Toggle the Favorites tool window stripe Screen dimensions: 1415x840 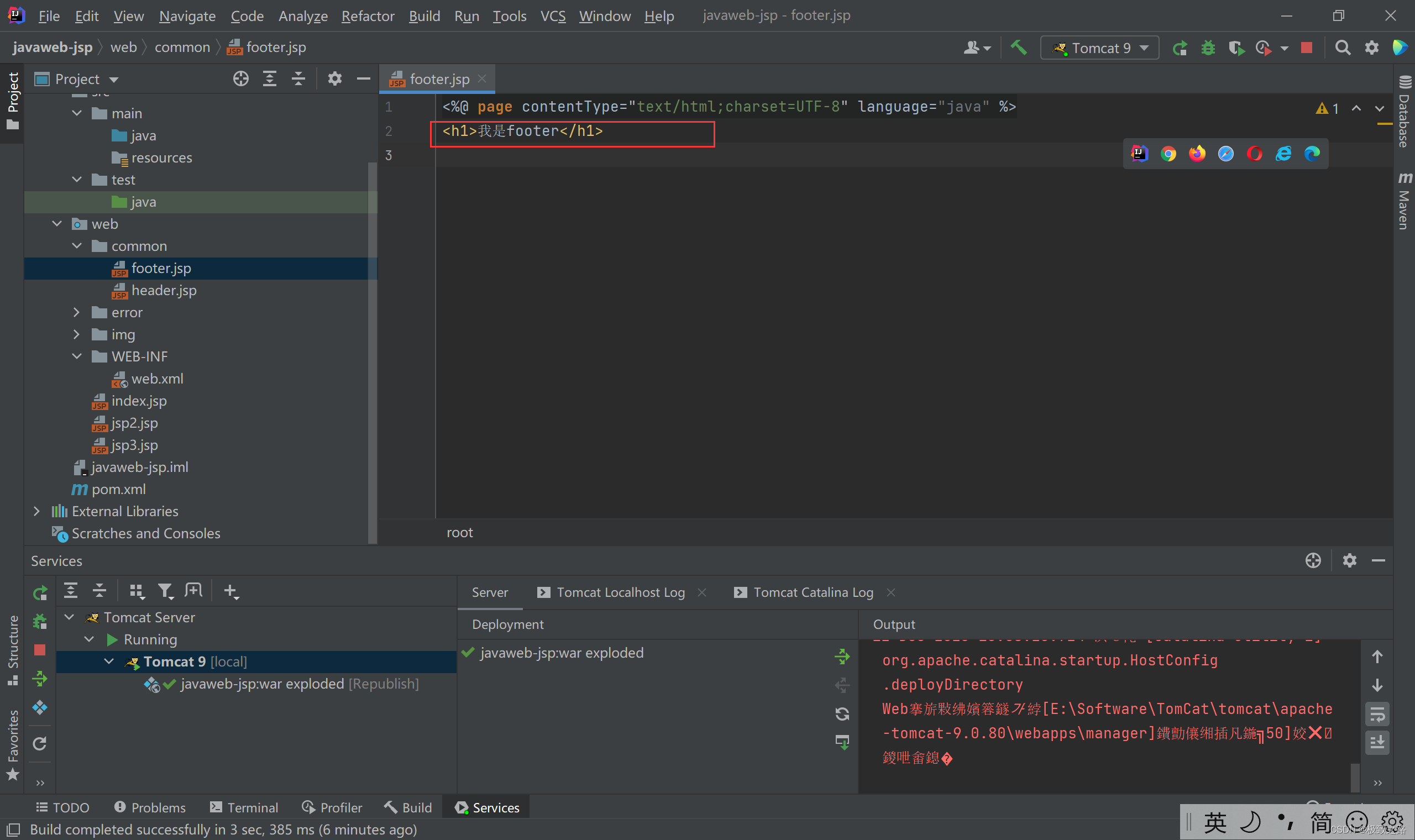pos(13,746)
